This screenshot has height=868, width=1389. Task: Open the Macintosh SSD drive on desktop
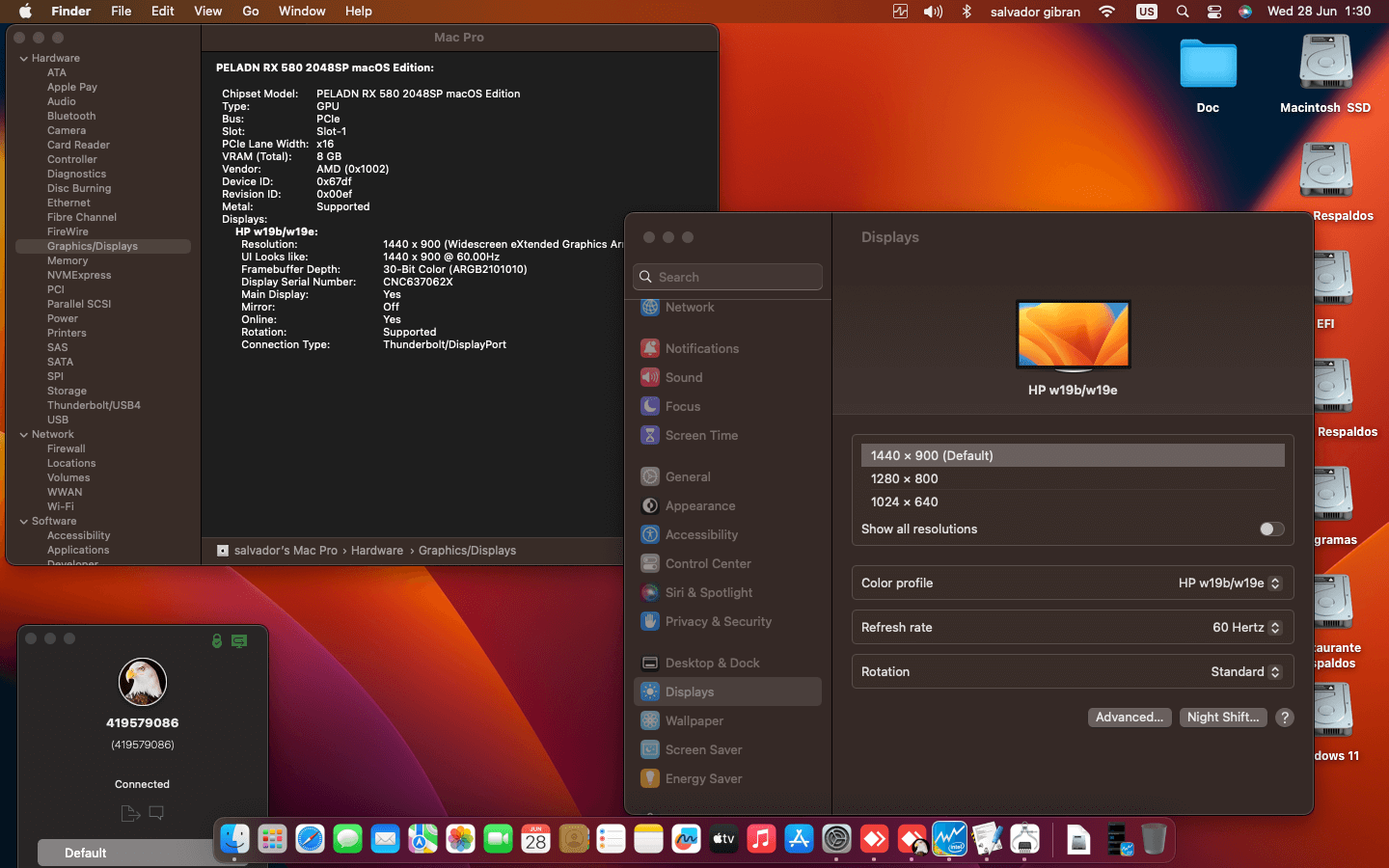(1325, 73)
